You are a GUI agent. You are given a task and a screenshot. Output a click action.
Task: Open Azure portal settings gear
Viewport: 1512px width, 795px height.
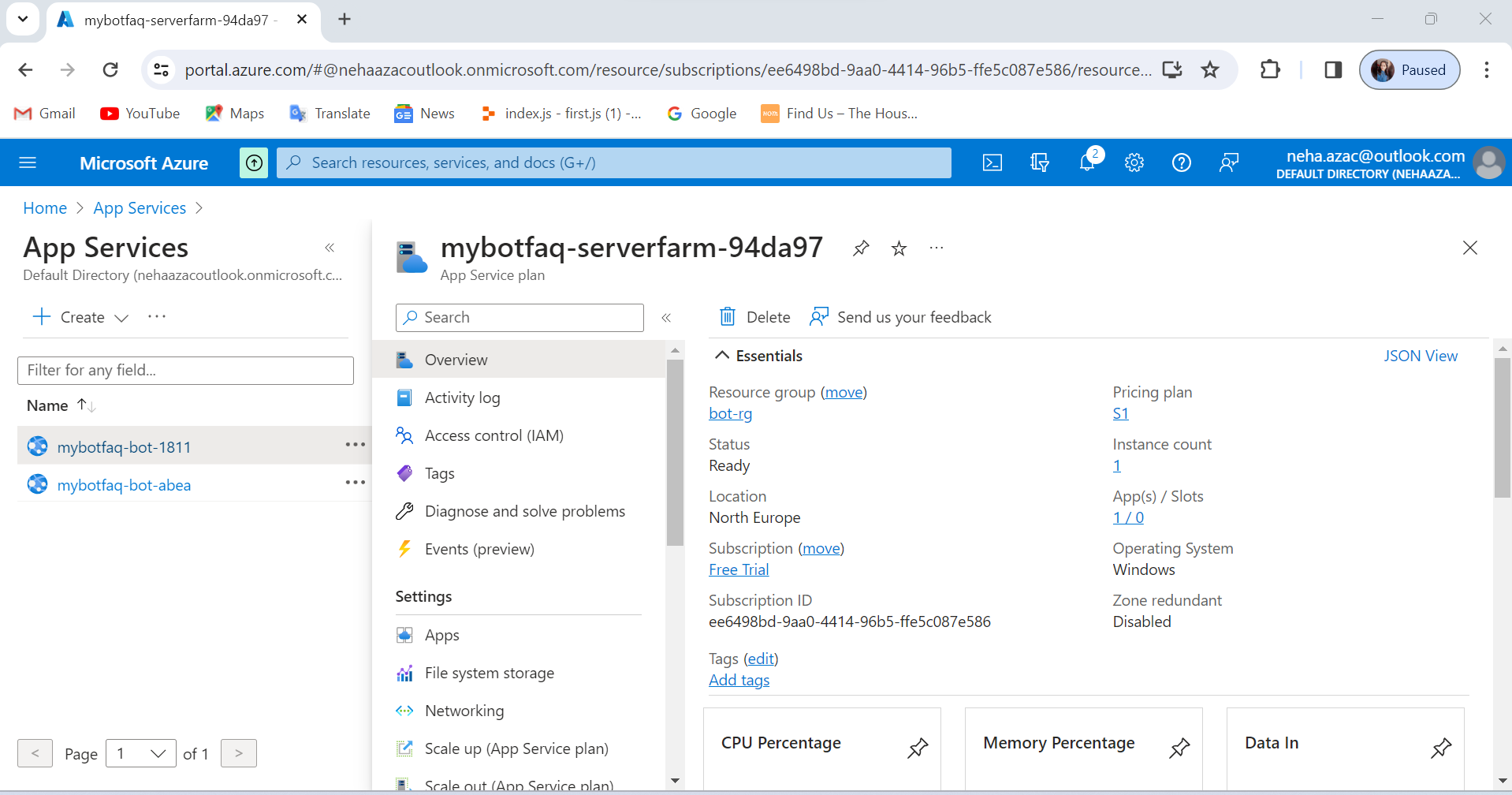[x=1134, y=162]
